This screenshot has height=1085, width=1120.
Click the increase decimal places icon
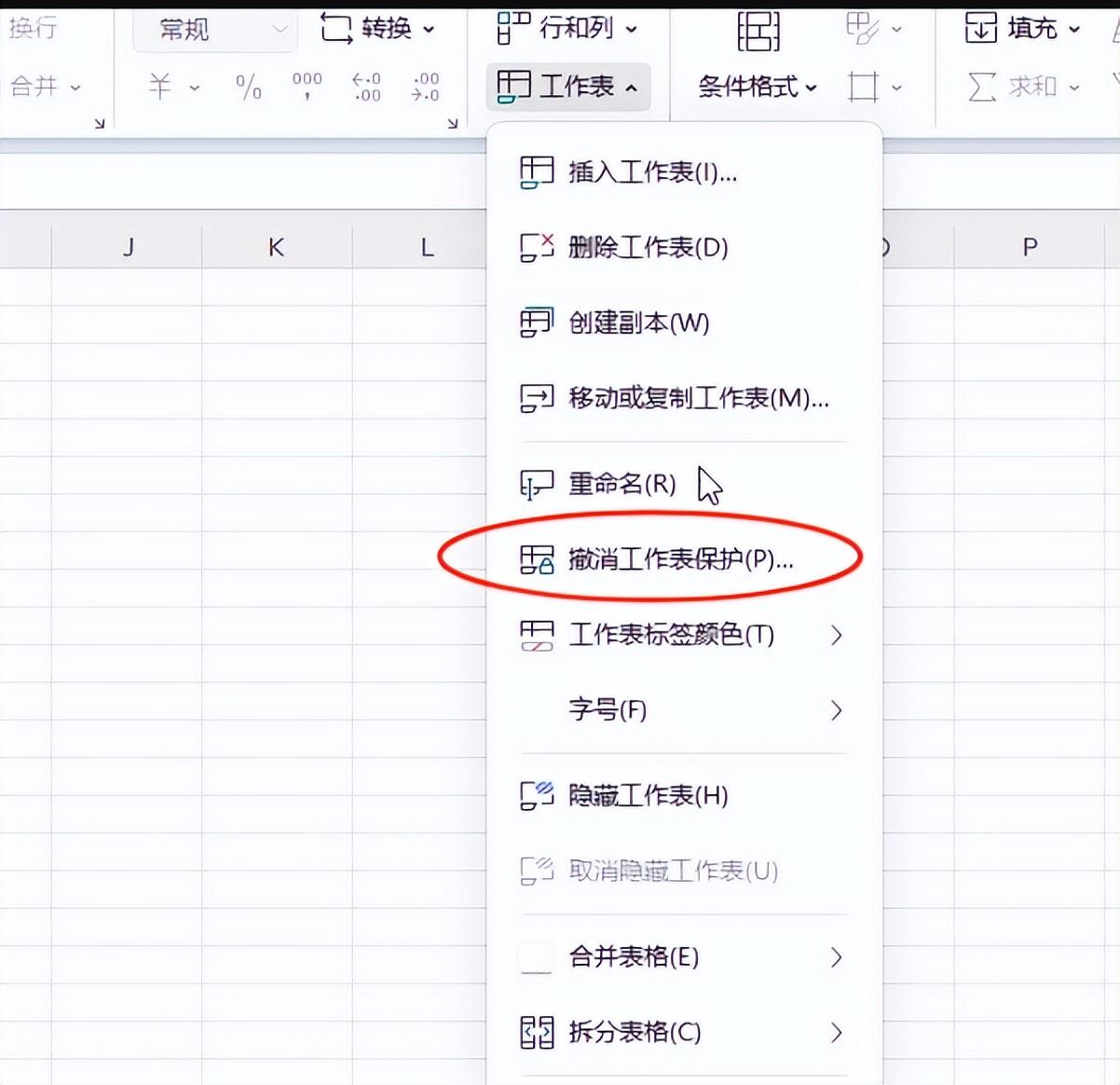[366, 87]
